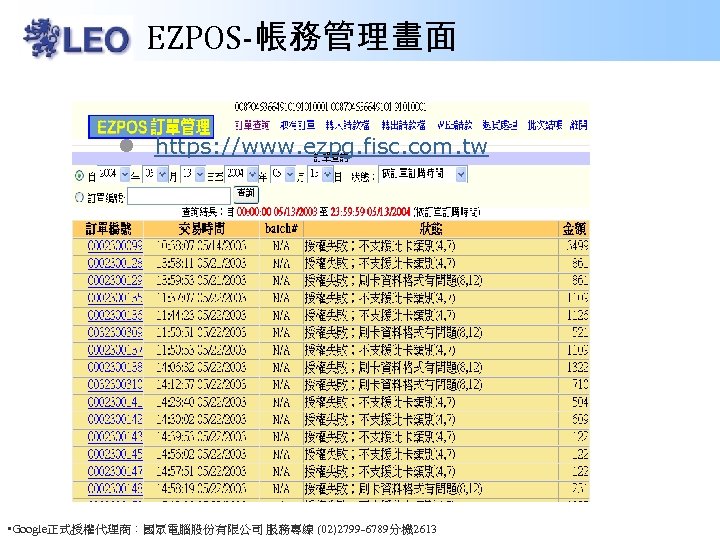Click the 14:23:40 05/22/2003 time cell
The width and height of the screenshot is (720, 540).
click(202, 402)
